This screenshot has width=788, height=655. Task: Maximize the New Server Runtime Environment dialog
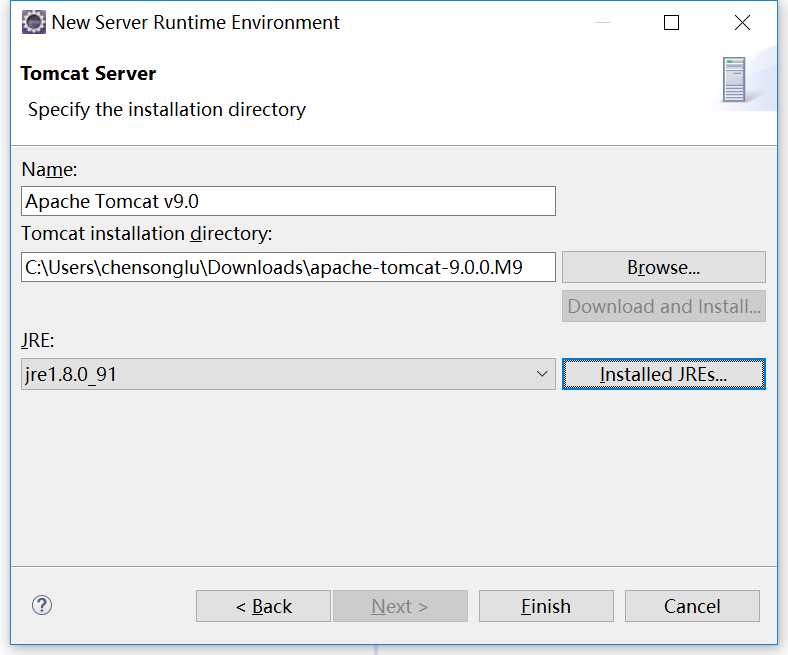coord(671,23)
